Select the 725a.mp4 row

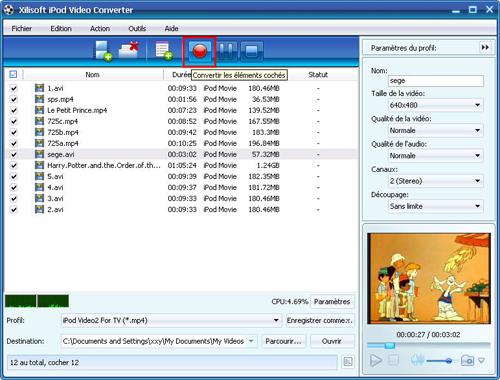(182, 143)
